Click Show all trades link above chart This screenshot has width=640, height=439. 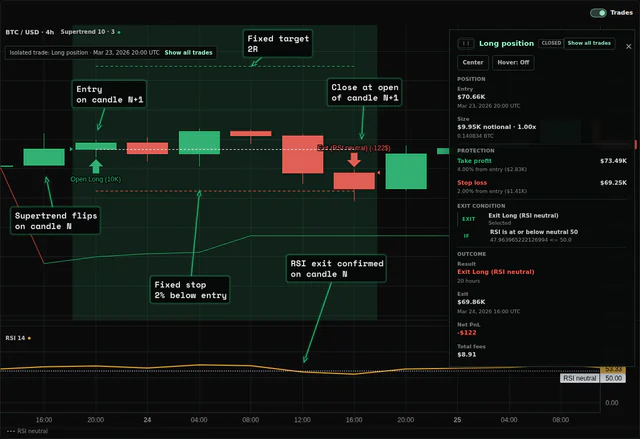[x=188, y=53]
